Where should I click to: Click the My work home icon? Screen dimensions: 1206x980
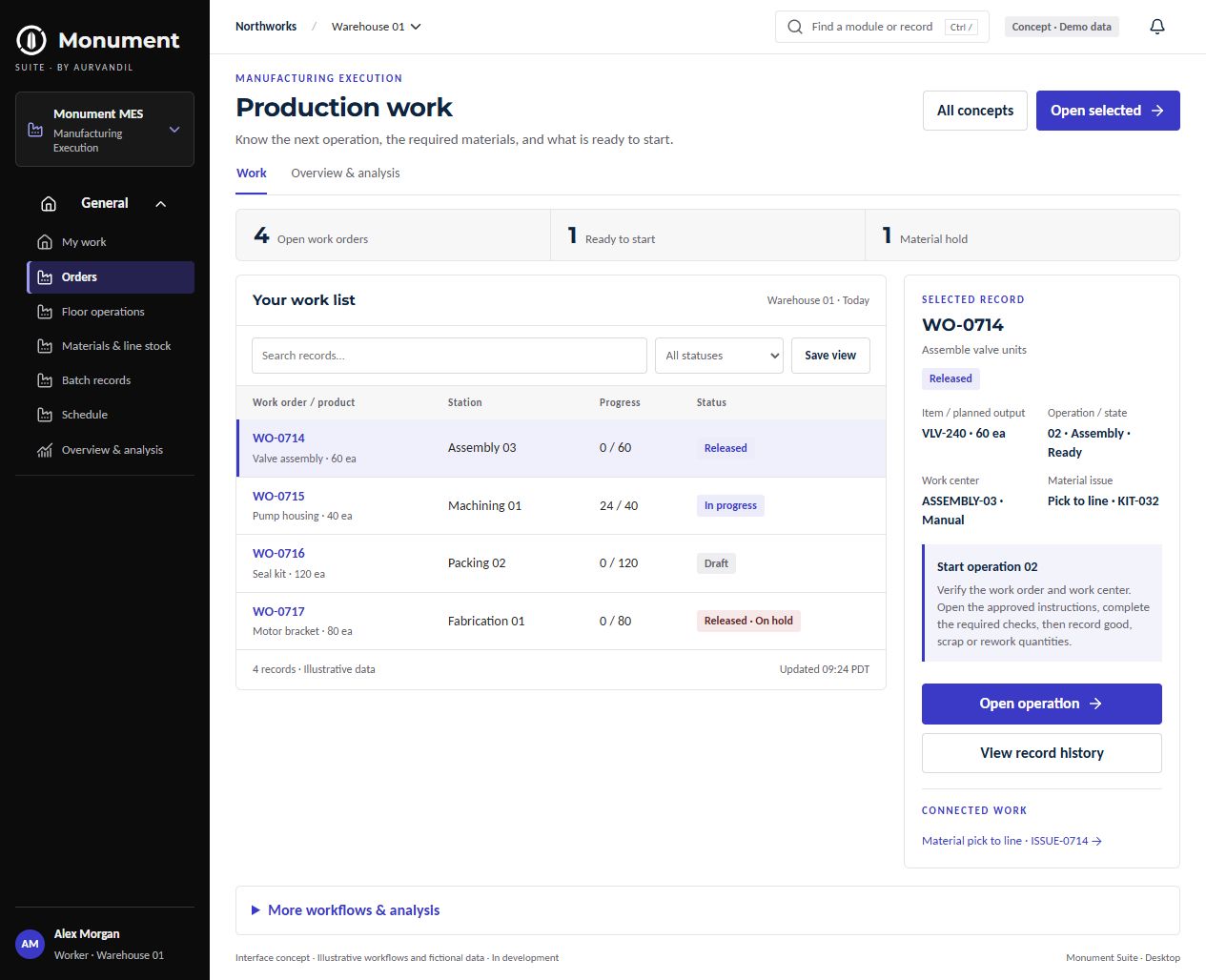[45, 242]
